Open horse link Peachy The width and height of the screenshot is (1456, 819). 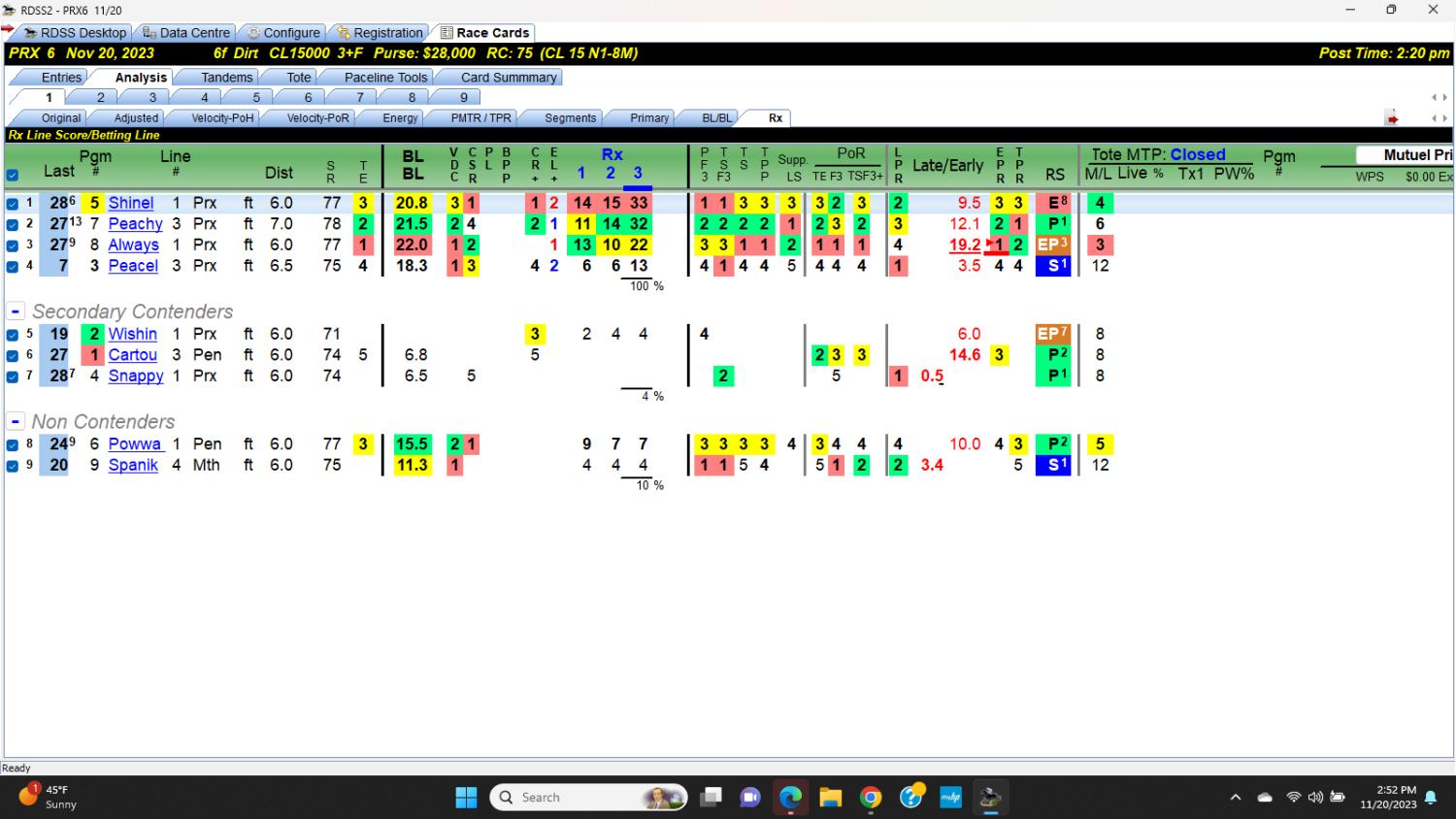coord(135,224)
